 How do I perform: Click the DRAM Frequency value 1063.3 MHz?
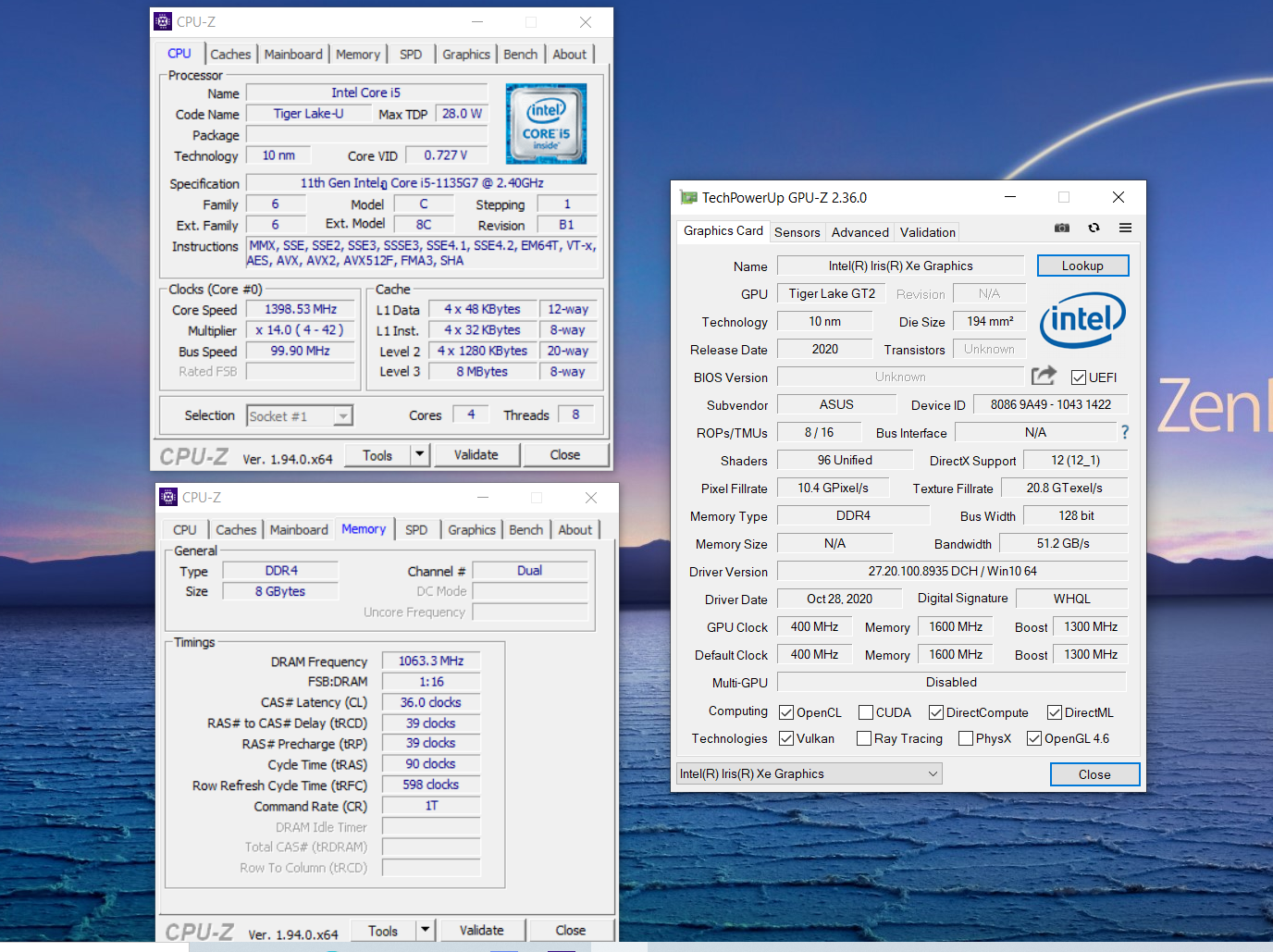click(x=431, y=661)
